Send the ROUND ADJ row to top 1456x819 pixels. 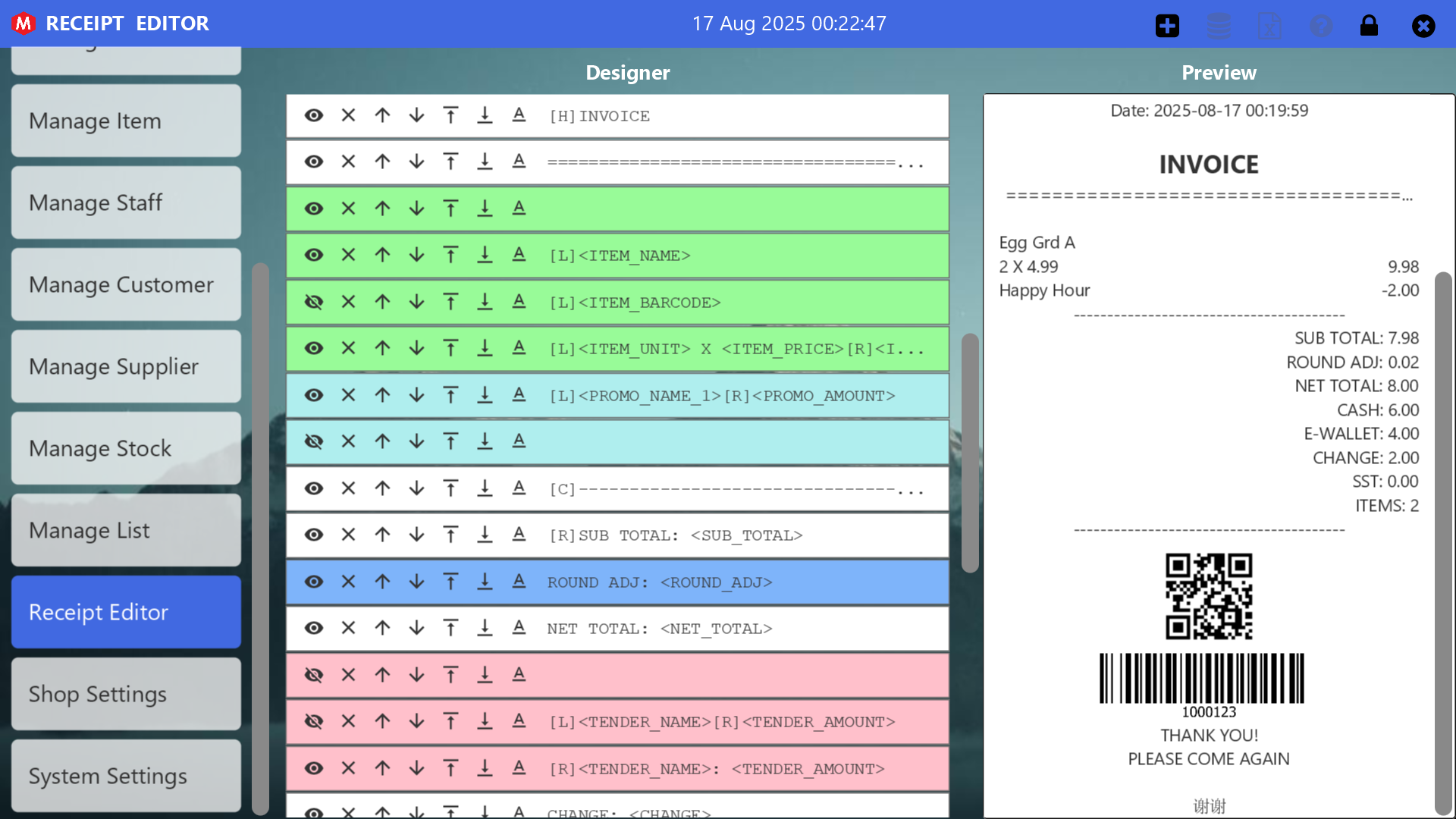[450, 582]
